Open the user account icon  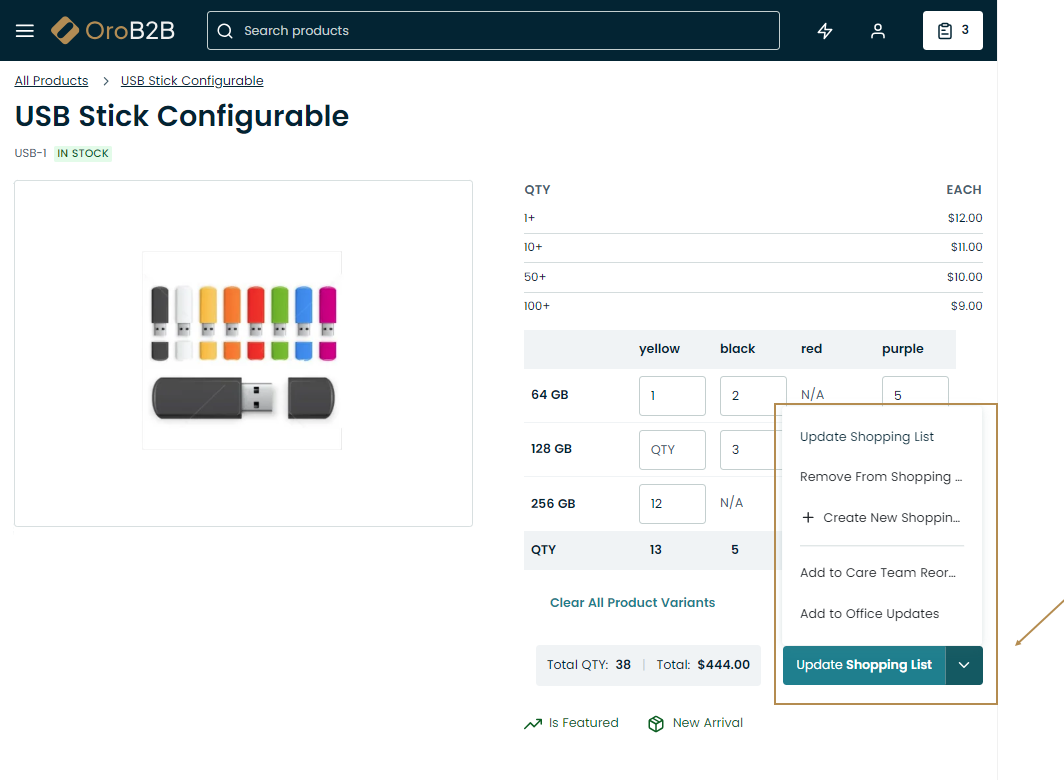878,31
